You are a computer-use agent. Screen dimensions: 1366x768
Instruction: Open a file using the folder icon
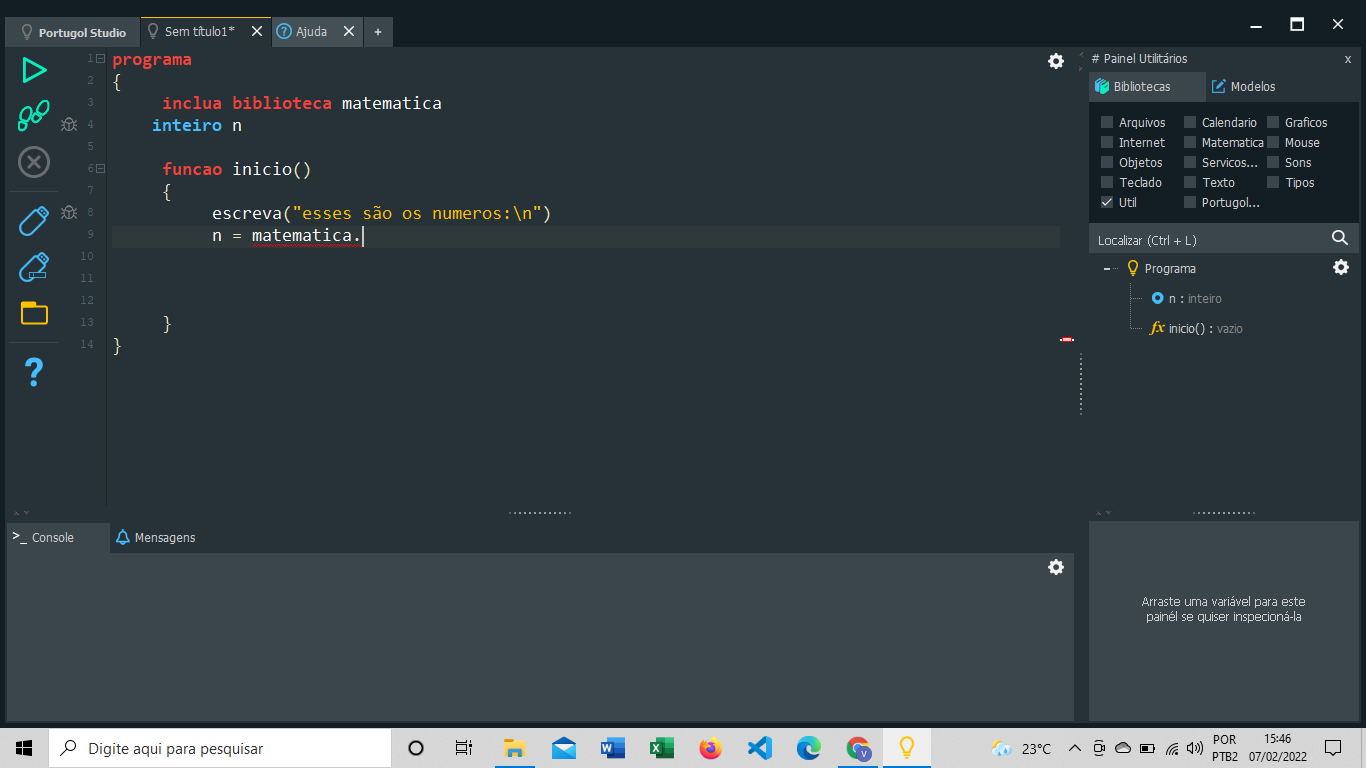point(33,313)
